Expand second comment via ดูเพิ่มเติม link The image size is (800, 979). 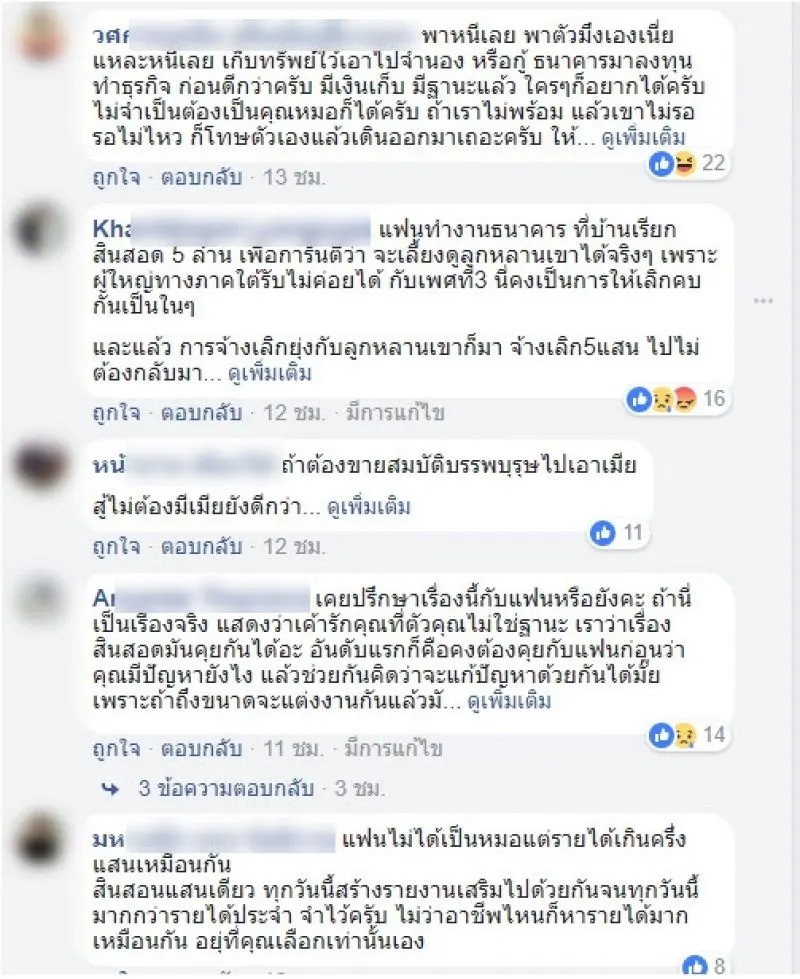click(x=270, y=373)
